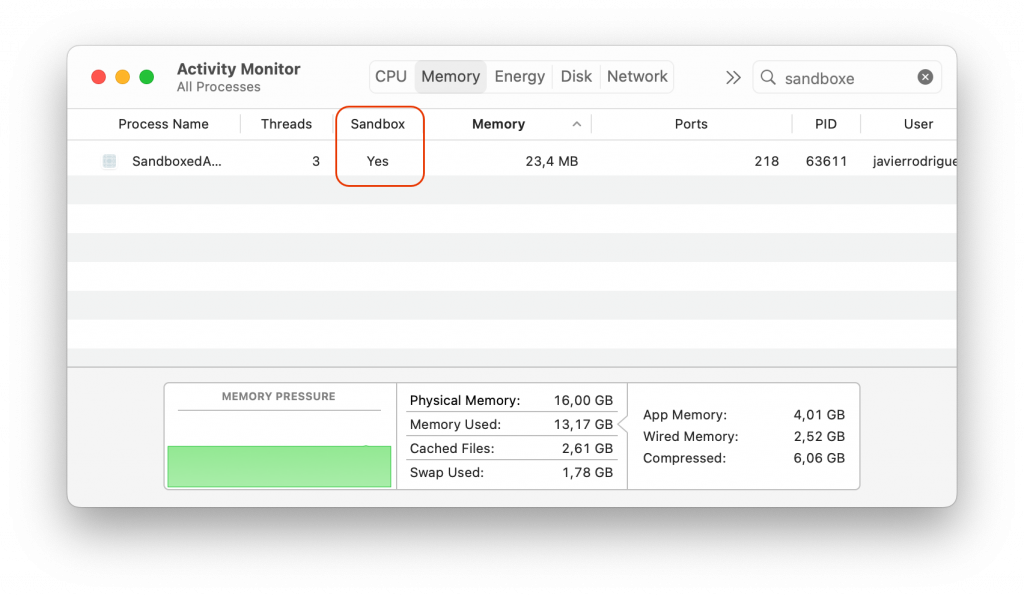
Task: Sort processes by the Ports column
Action: click(x=691, y=124)
